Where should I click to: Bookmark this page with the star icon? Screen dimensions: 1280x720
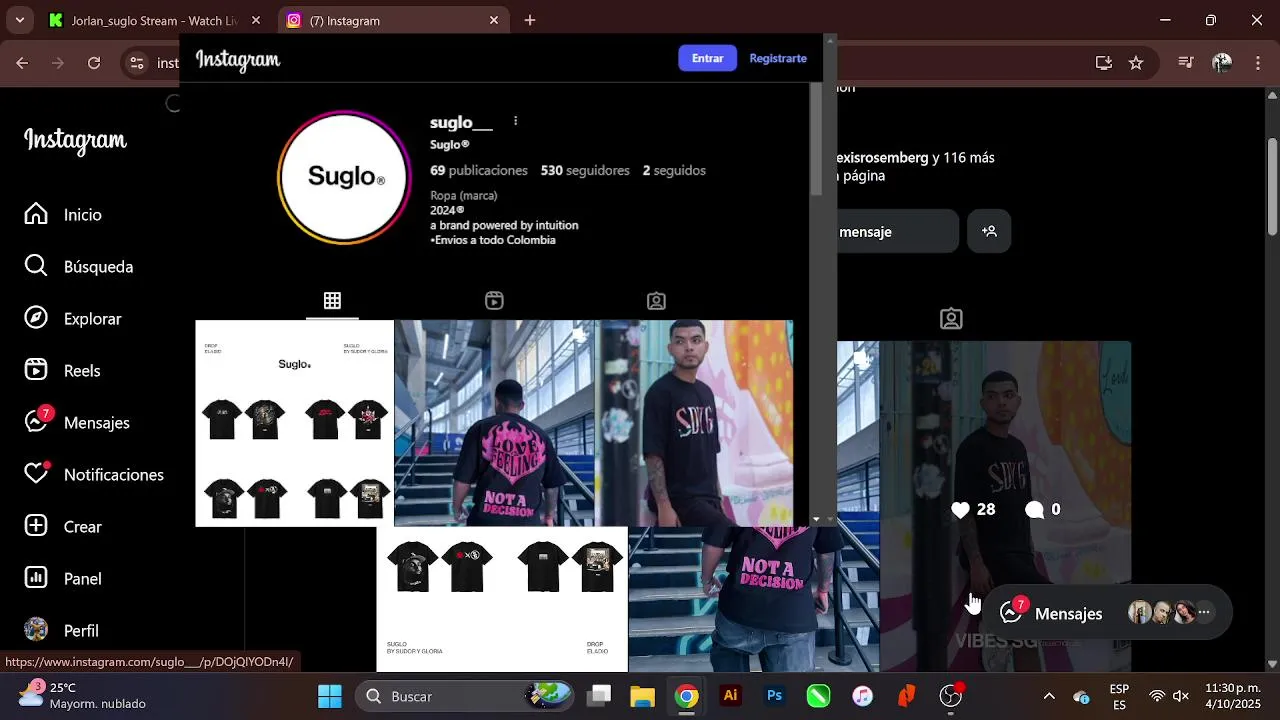[x=1136, y=62]
